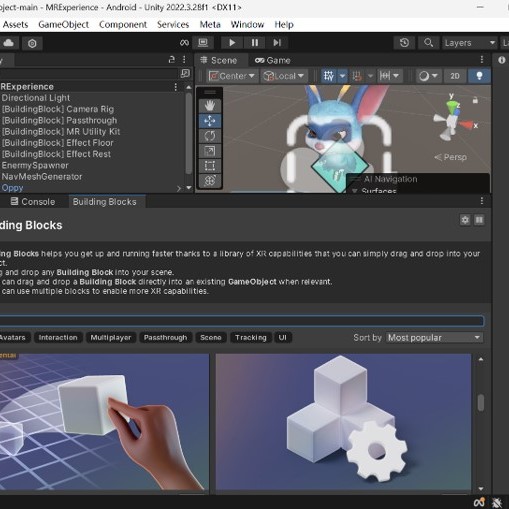This screenshot has width=509, height=509.
Task: Switch to the Scene tab
Action: point(218,60)
